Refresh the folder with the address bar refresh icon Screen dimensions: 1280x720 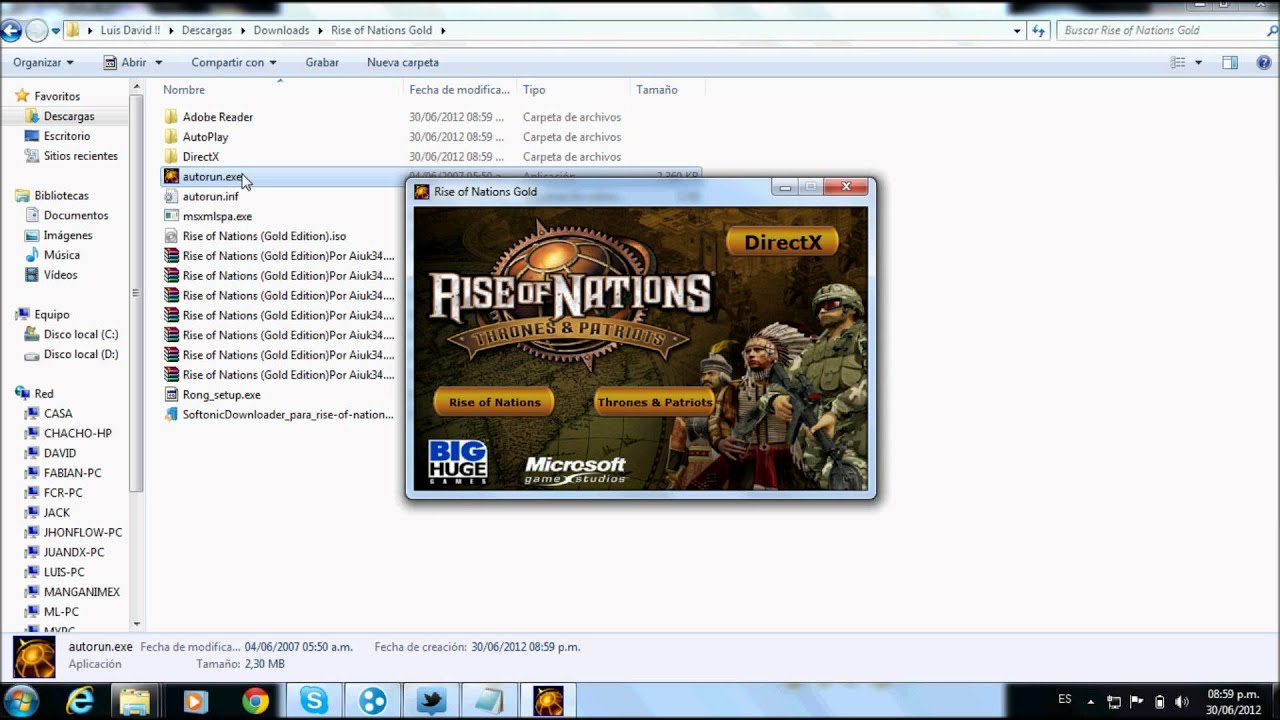click(1039, 30)
